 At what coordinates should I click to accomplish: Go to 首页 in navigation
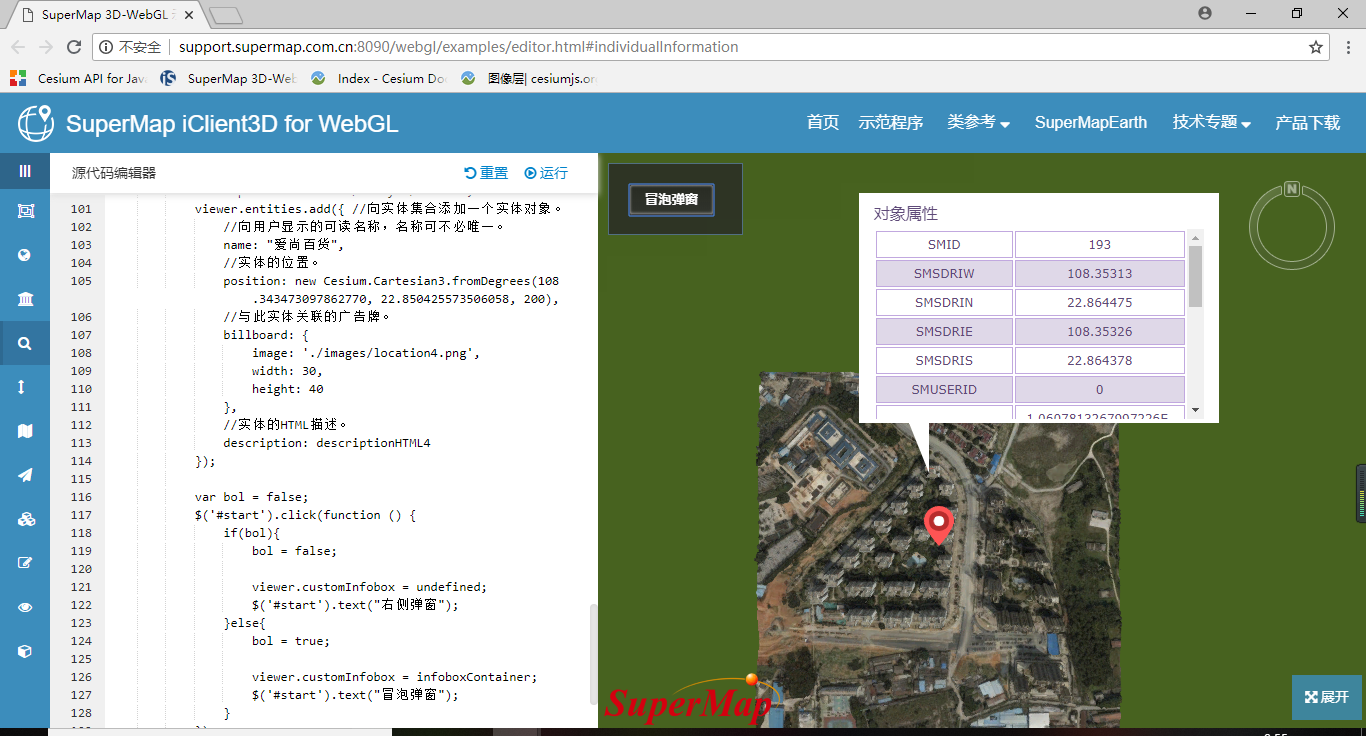coord(823,122)
